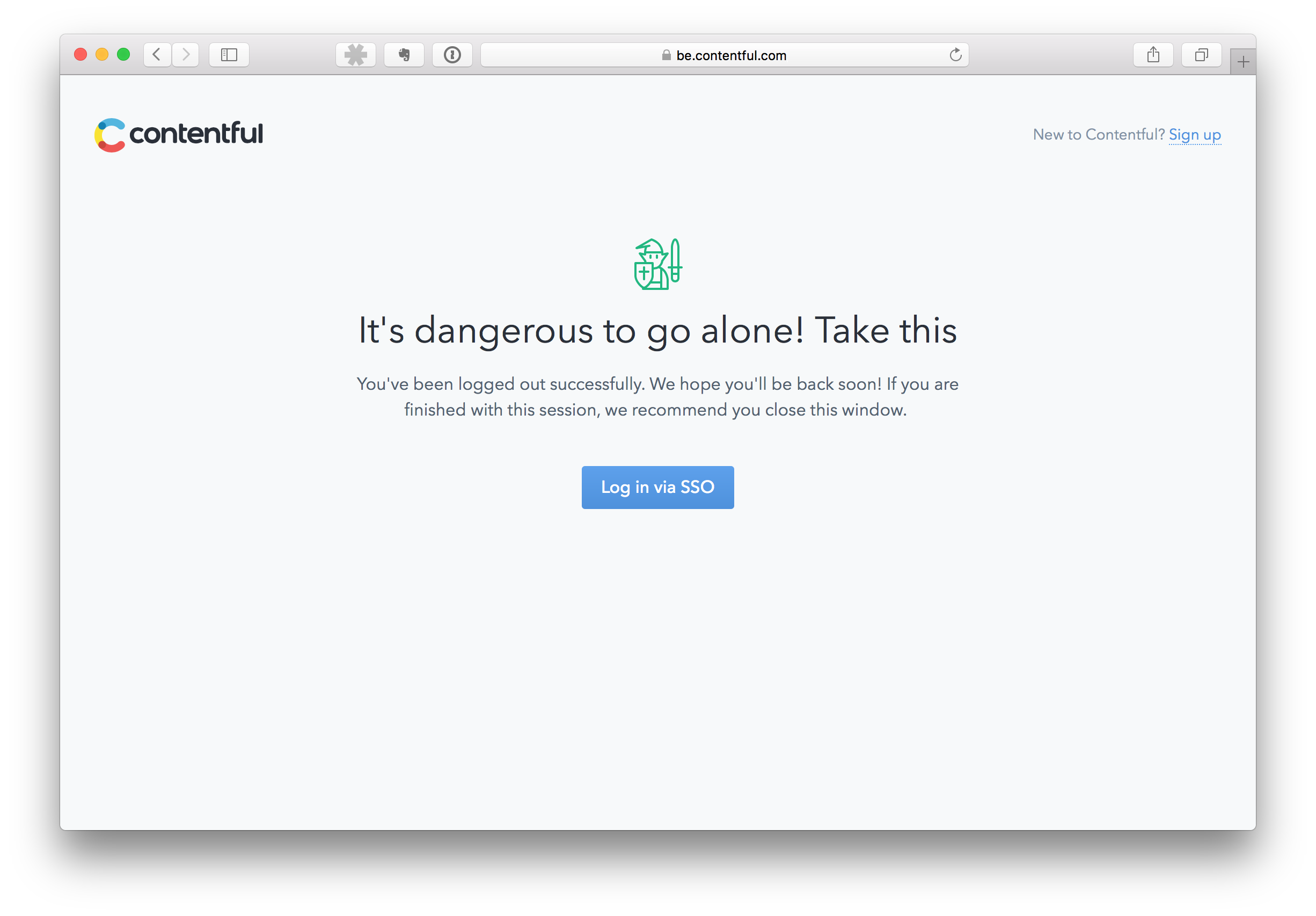This screenshot has width=1316, height=916.
Task: Open the 1Password extension
Action: coord(452,54)
